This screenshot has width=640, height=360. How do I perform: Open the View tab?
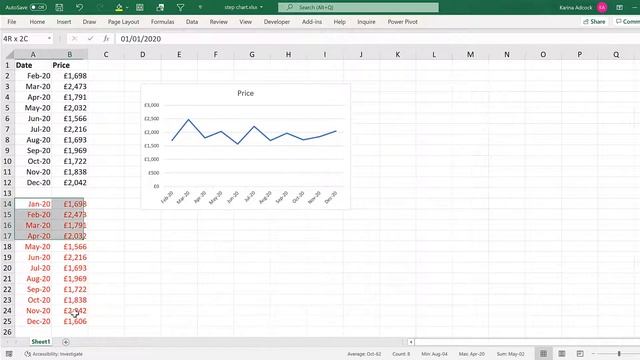click(x=245, y=22)
